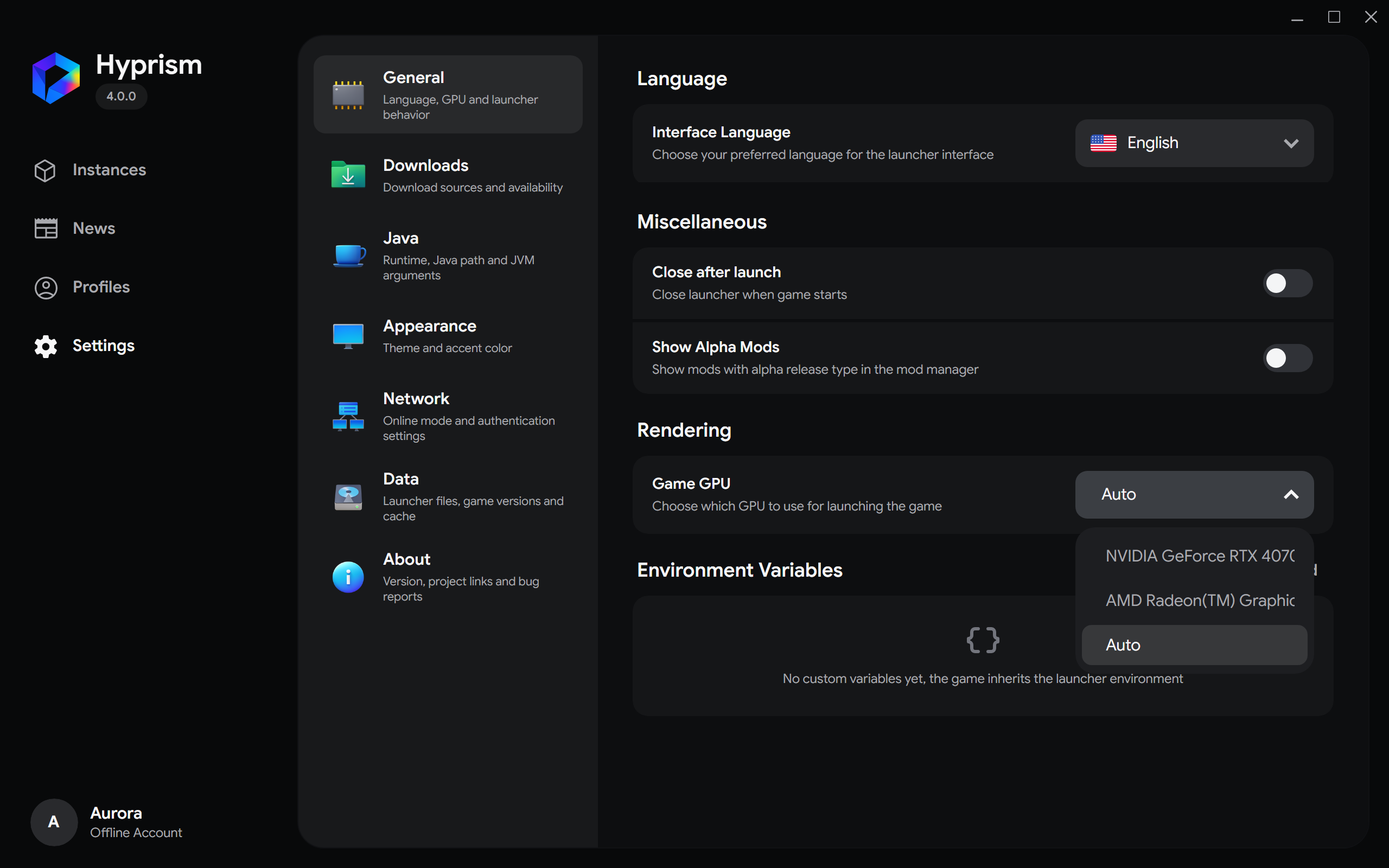Click the Miscellaneous section heading
This screenshot has width=1389, height=868.
point(702,221)
